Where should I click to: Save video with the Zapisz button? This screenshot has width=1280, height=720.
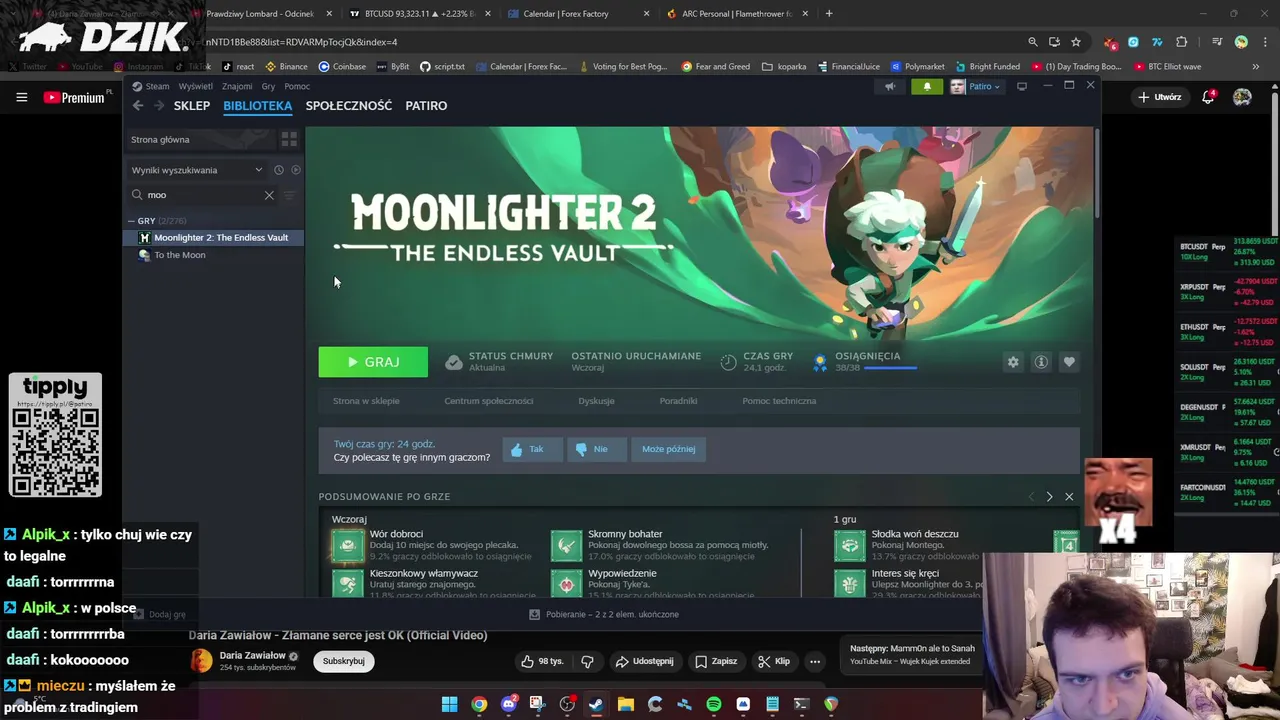716,661
